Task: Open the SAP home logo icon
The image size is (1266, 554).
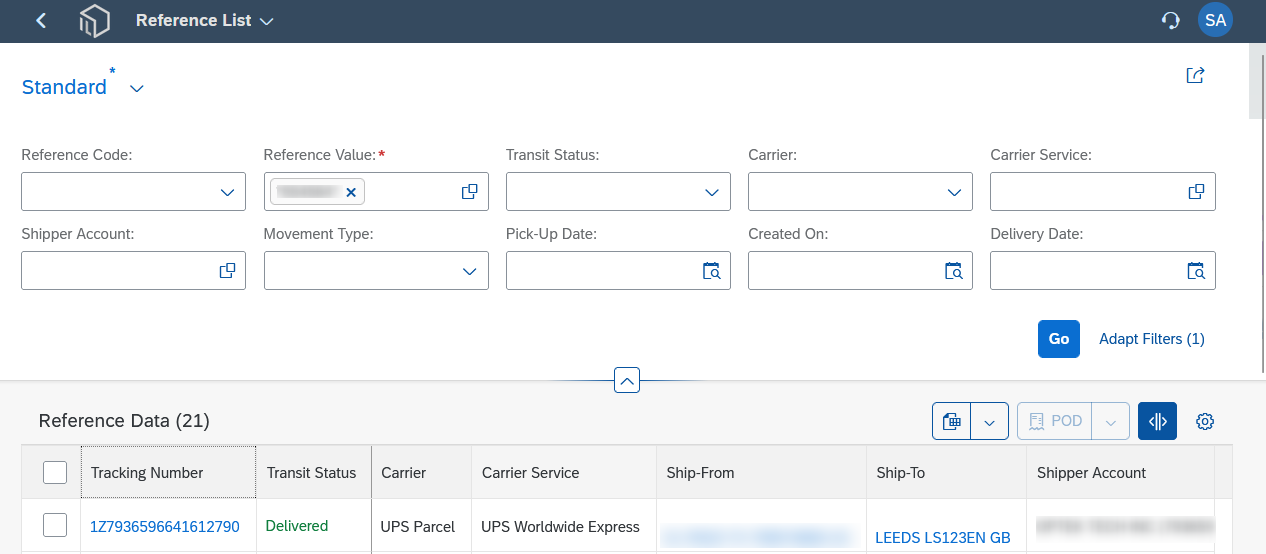Action: [x=94, y=20]
